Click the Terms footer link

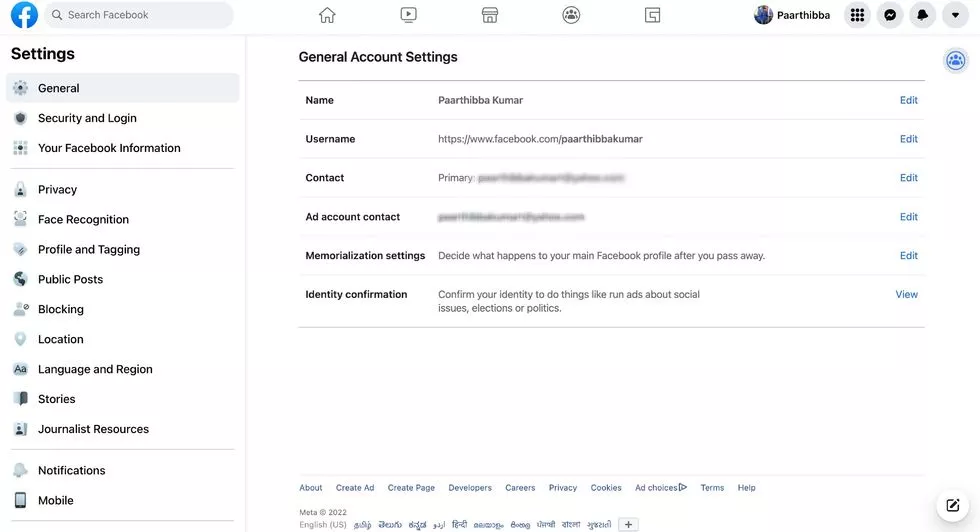pos(712,488)
